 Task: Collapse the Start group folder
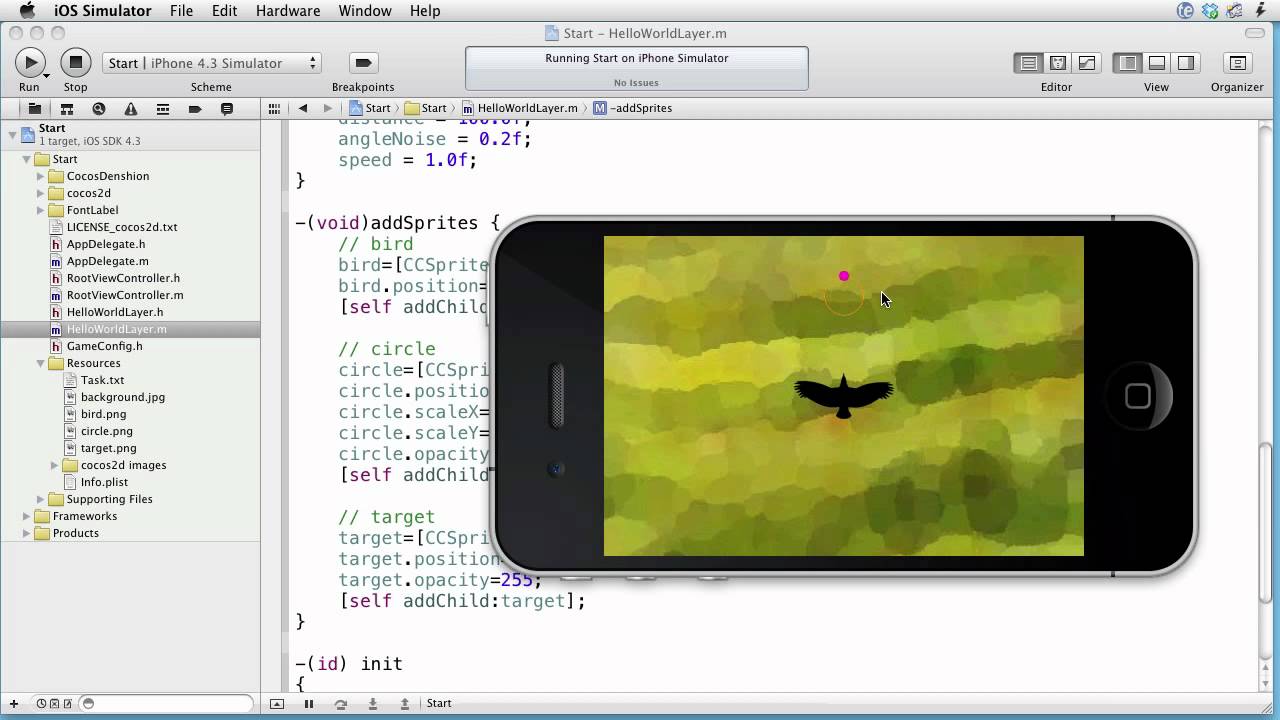coord(27,159)
